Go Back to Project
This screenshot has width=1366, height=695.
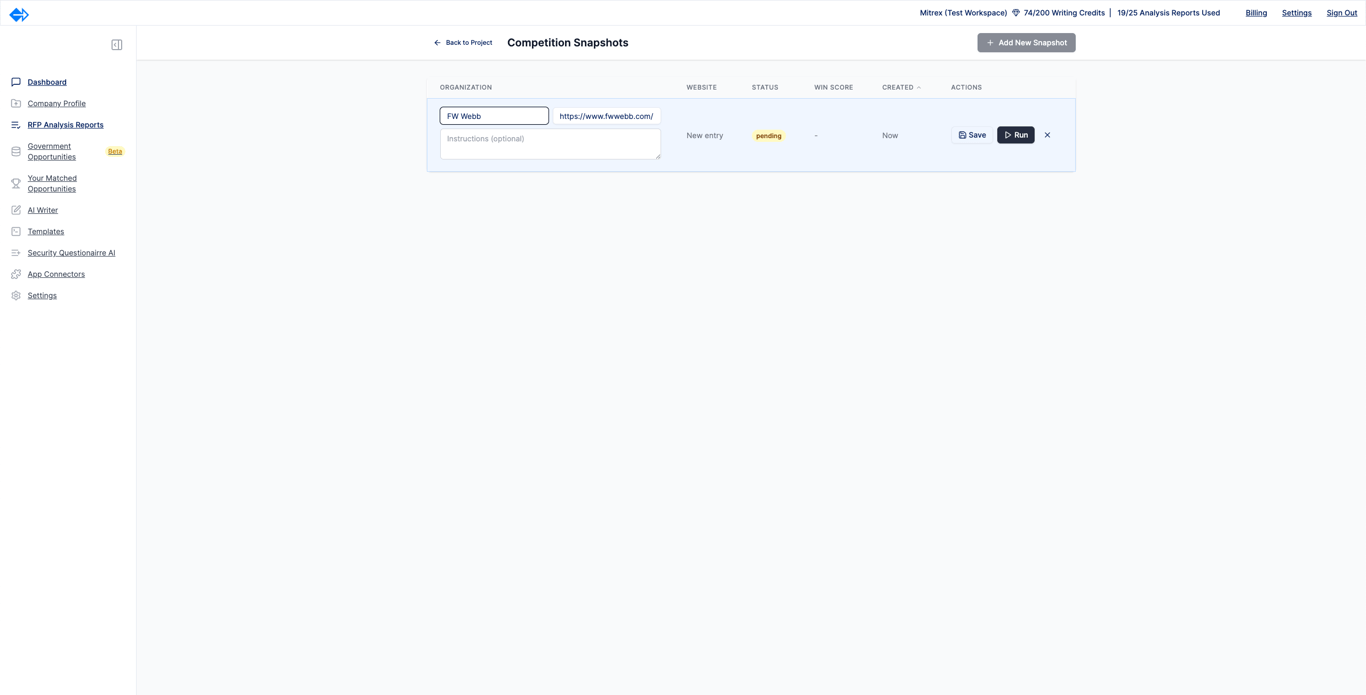(463, 43)
